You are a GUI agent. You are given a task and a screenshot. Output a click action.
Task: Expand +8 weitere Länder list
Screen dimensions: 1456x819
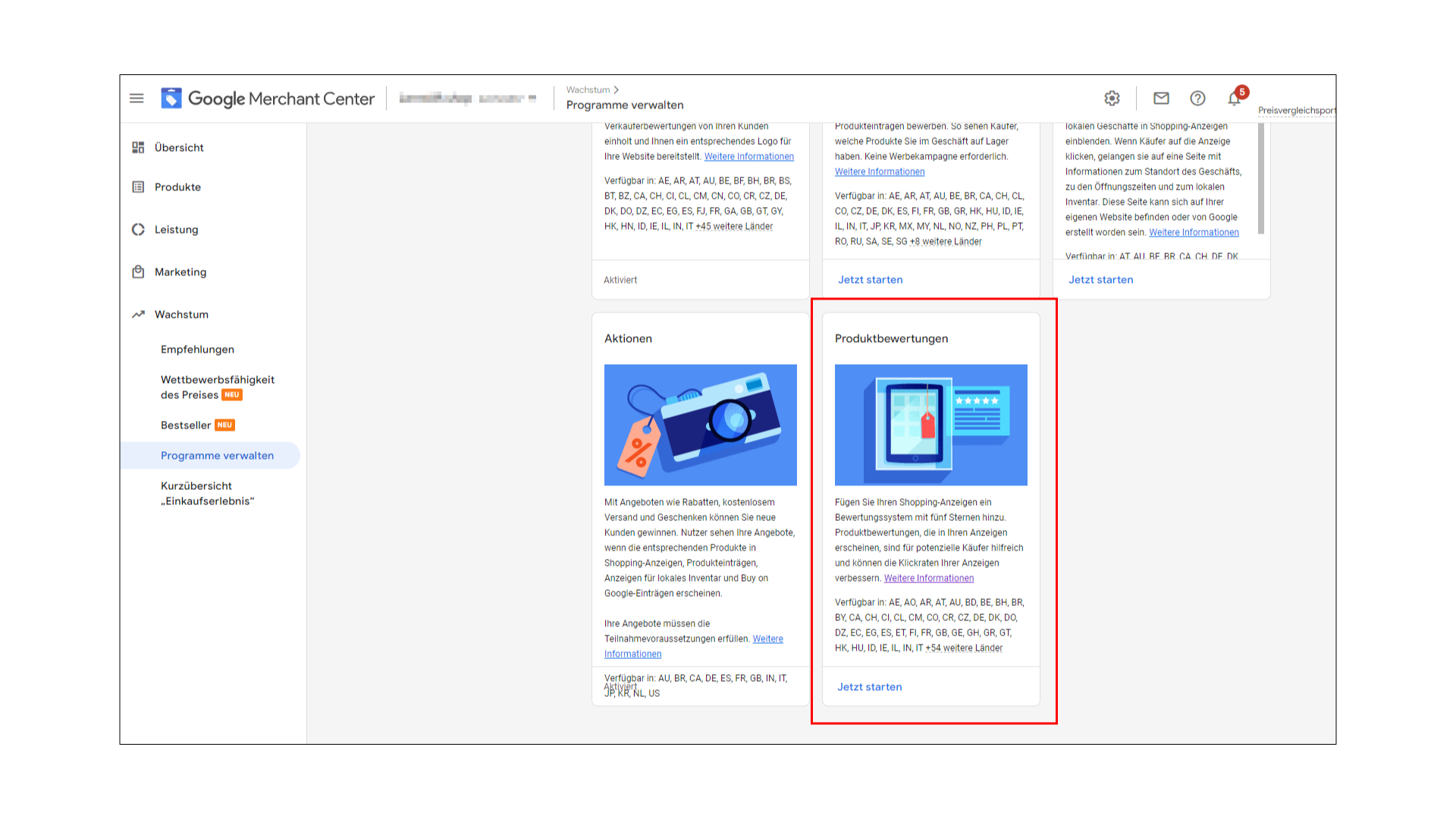(946, 242)
